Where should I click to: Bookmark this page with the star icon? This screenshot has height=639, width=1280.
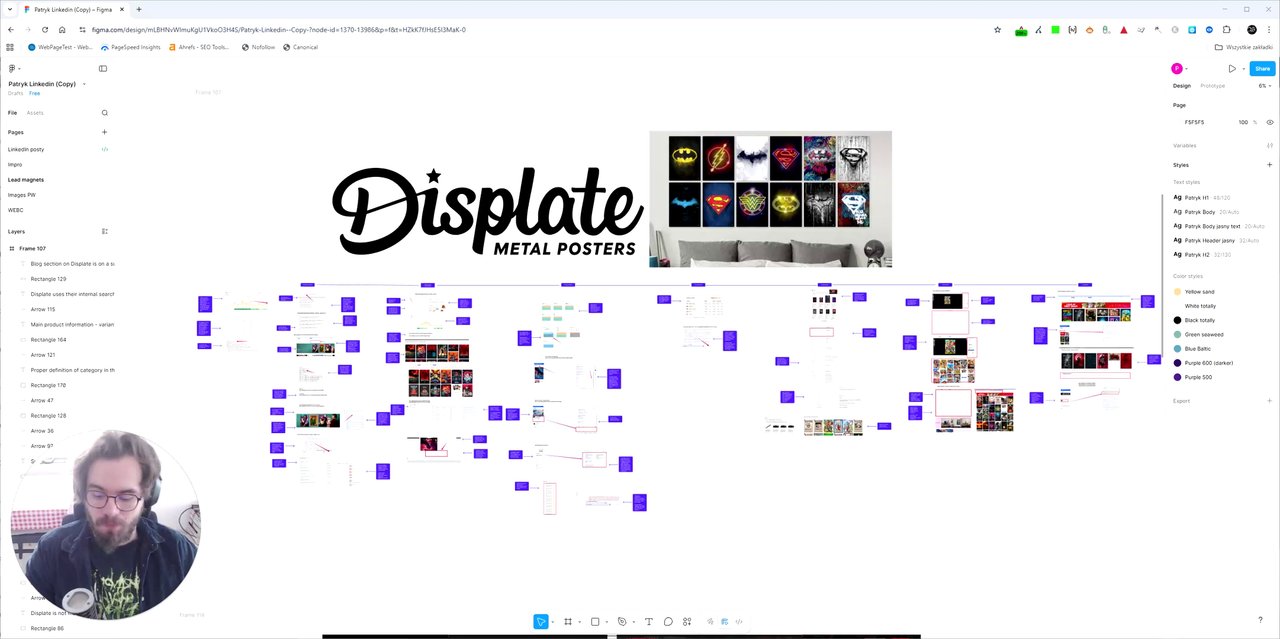tap(997, 30)
